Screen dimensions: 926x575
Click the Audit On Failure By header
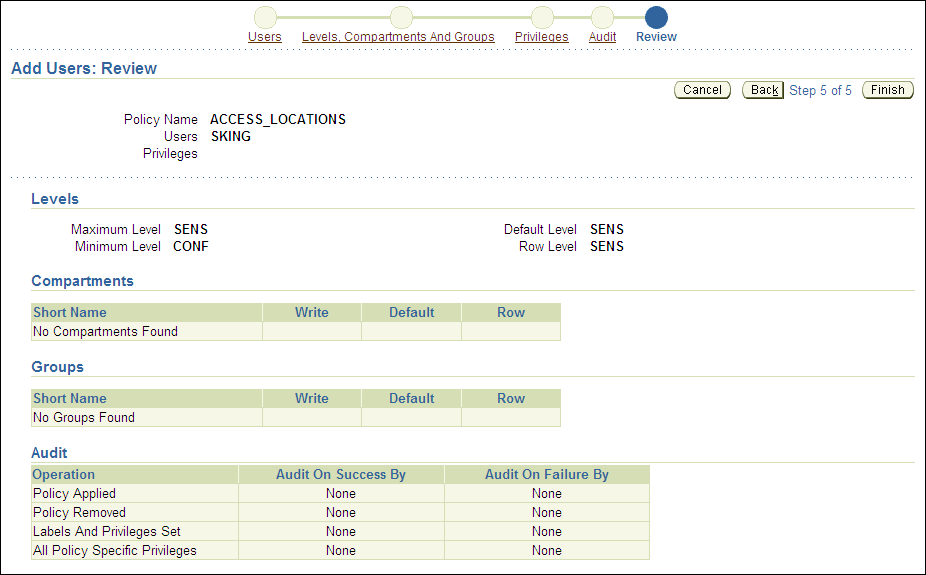pos(546,475)
